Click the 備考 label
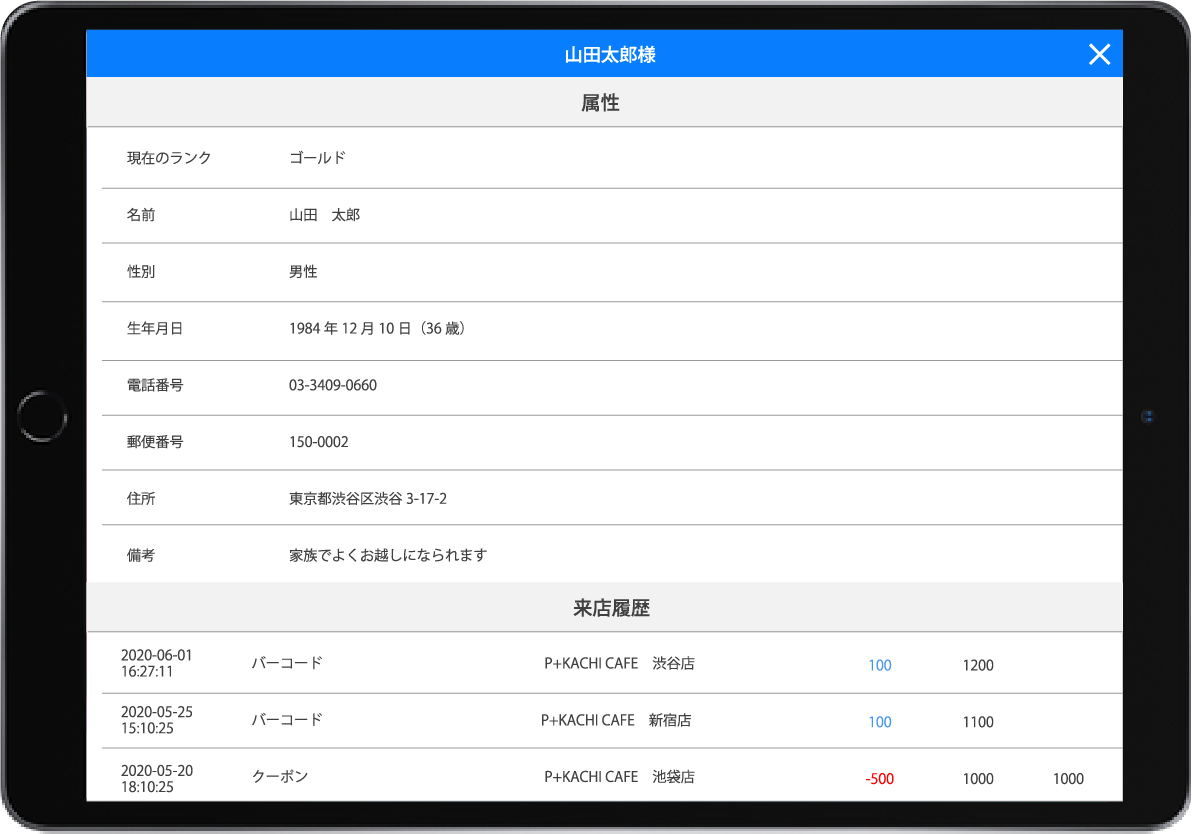This screenshot has width=1192, height=834. (141, 555)
